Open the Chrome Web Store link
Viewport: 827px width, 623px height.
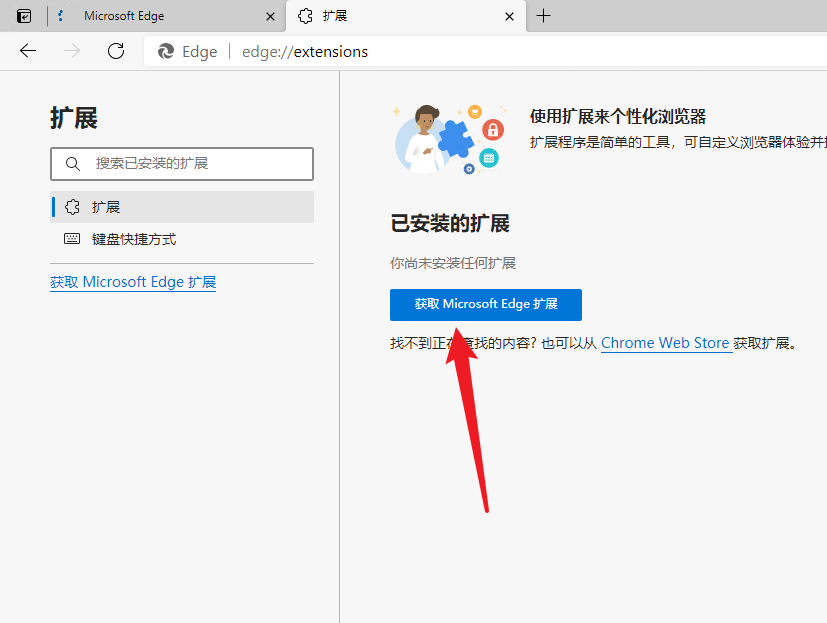pos(665,343)
